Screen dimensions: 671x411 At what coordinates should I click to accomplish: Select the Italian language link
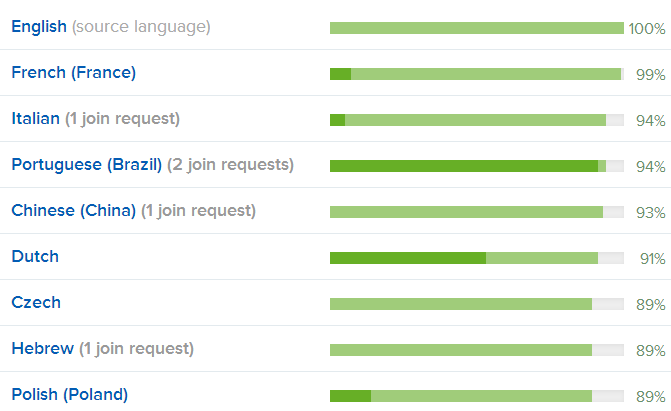(x=35, y=118)
